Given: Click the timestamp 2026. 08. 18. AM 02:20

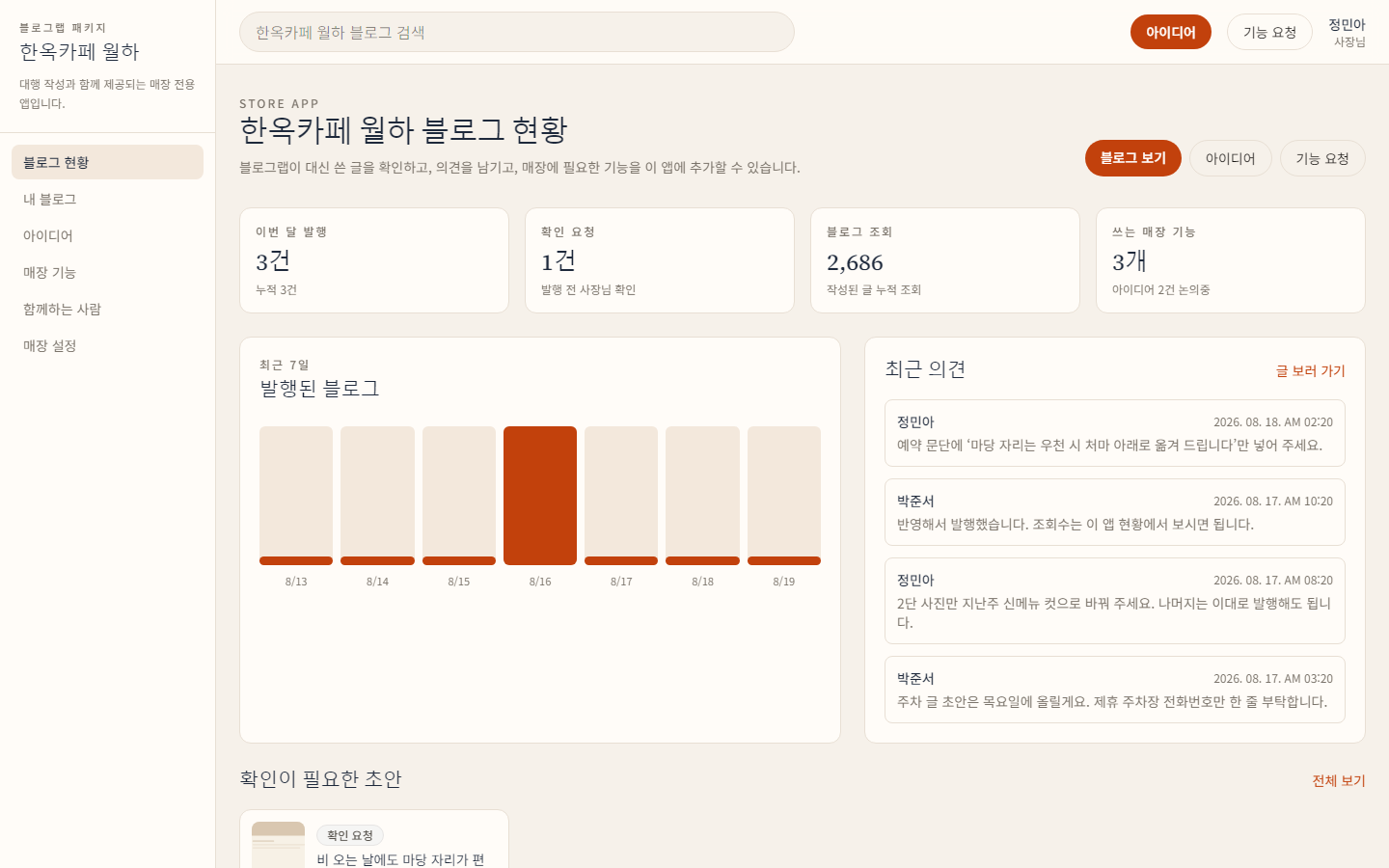Looking at the screenshot, I should (1273, 422).
